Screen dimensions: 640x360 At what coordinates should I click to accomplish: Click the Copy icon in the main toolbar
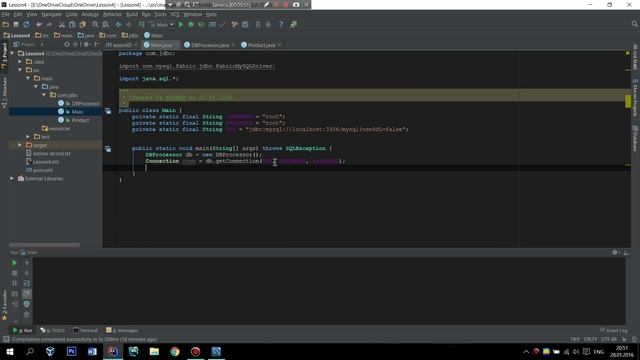pyautogui.click(x=72, y=25)
